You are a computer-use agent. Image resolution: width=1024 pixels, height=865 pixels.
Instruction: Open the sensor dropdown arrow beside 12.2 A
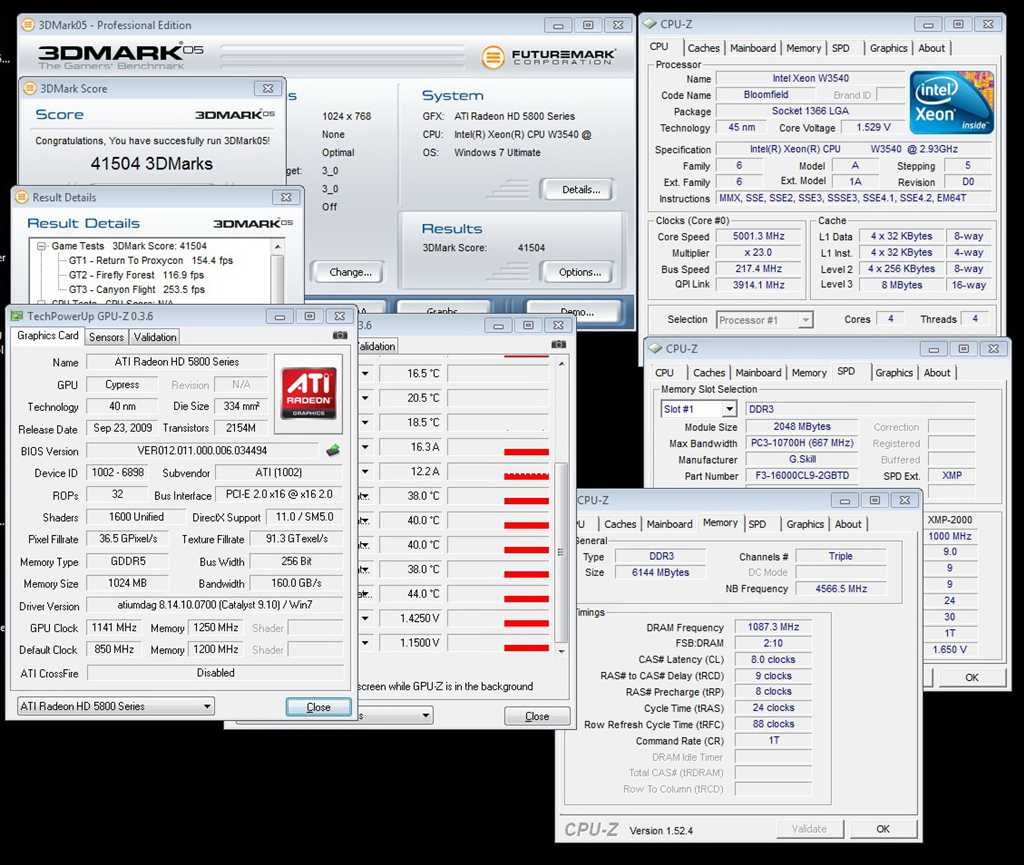(x=365, y=471)
